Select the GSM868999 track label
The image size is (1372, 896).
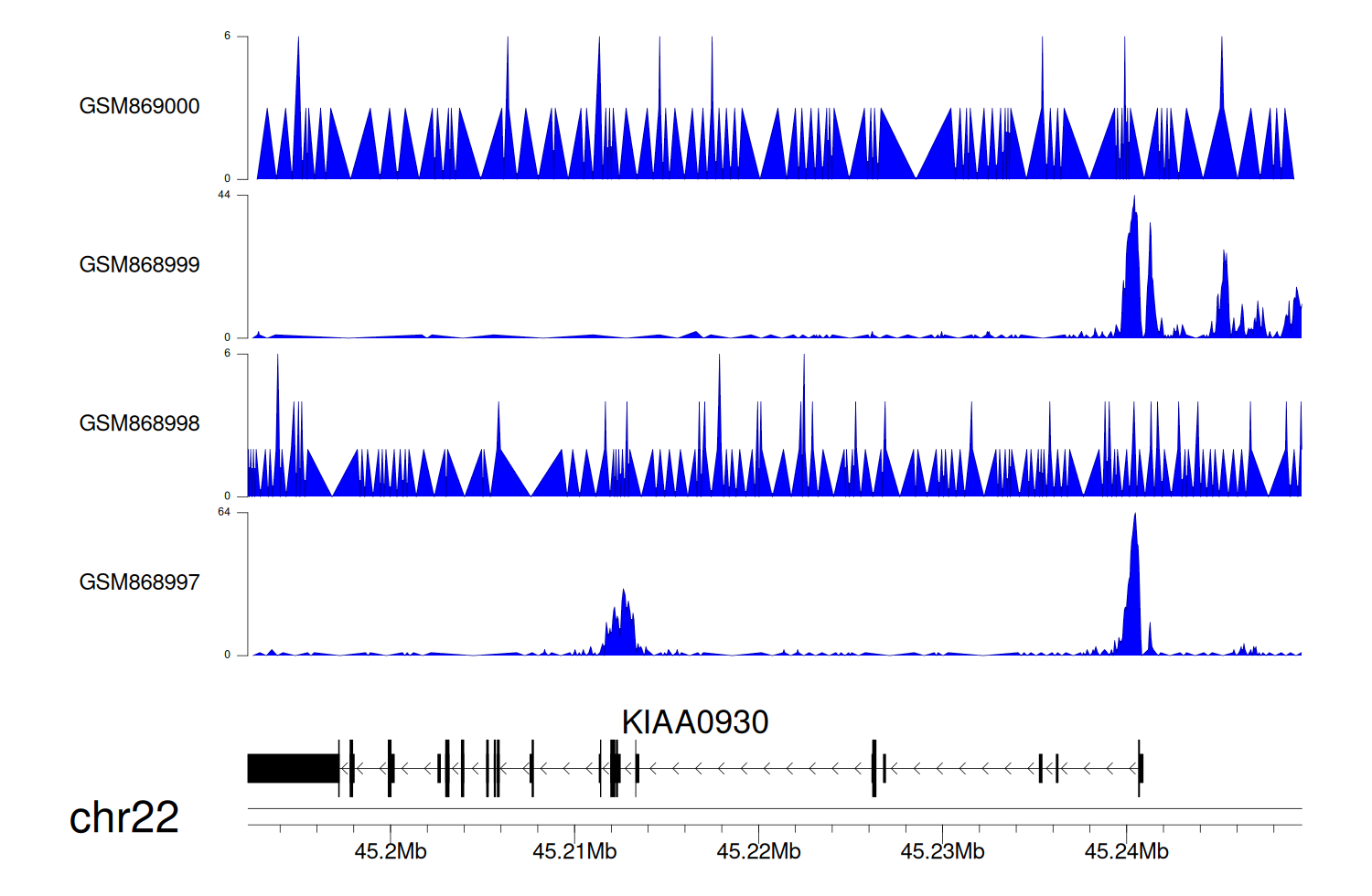pos(139,265)
